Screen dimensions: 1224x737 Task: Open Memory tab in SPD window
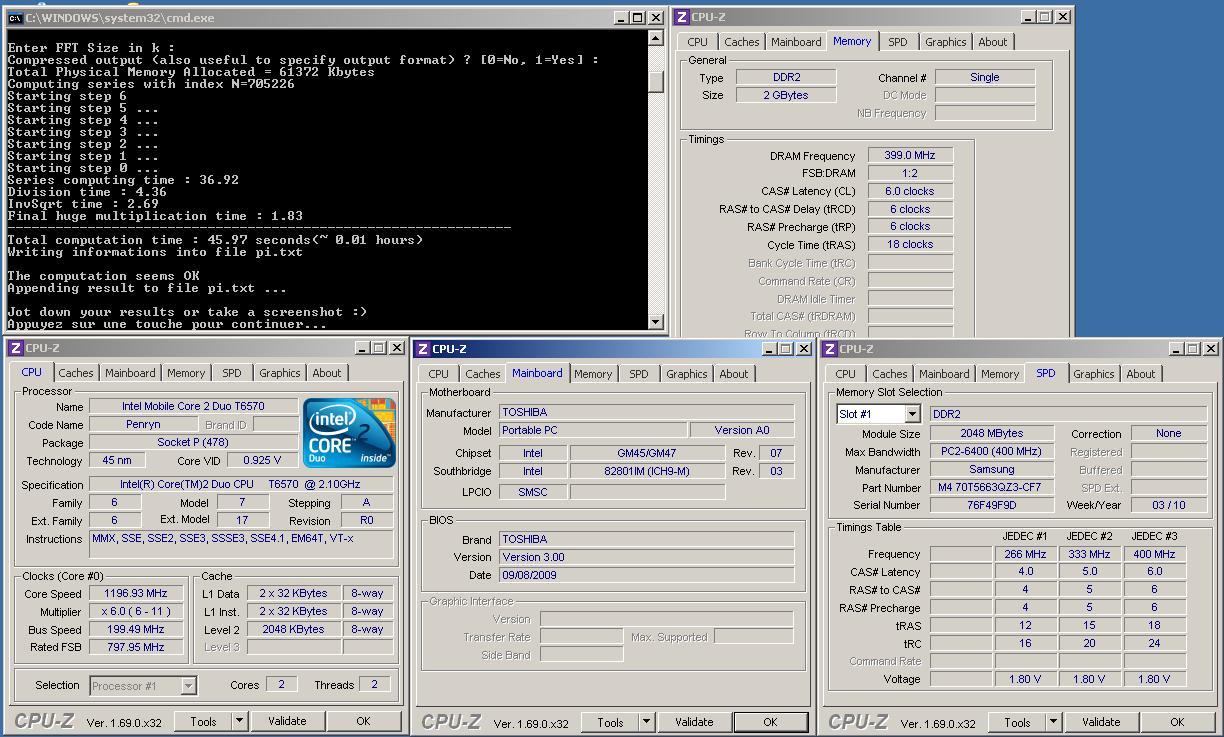(x=1000, y=374)
